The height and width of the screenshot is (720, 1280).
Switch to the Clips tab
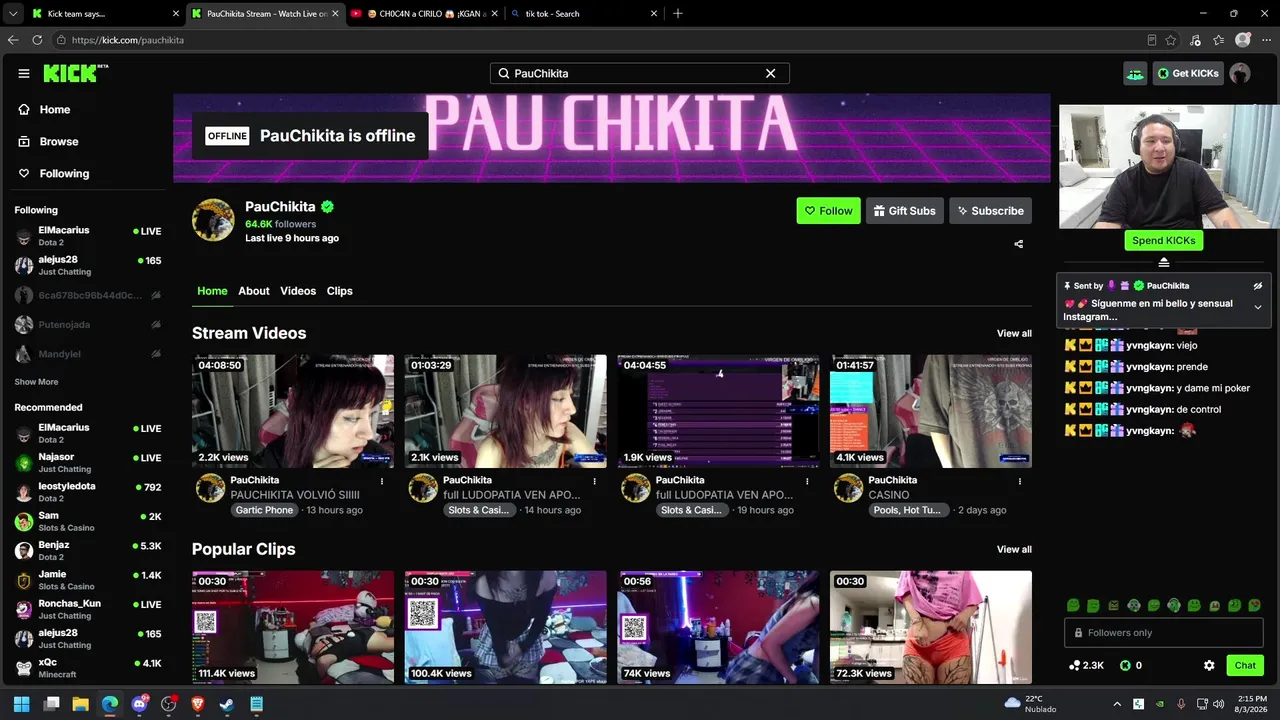340,291
